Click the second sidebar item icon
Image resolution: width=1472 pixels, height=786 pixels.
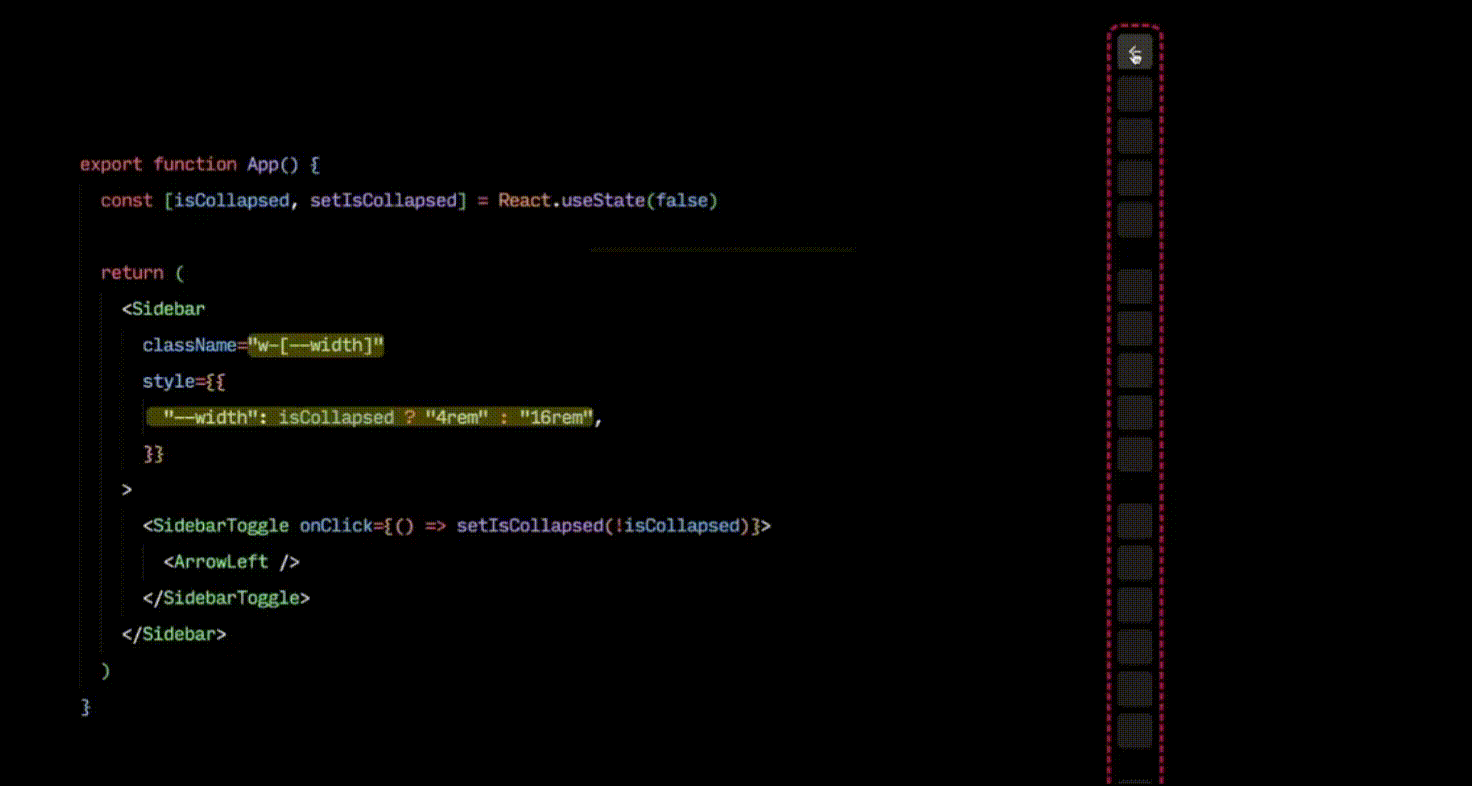(x=1135, y=136)
